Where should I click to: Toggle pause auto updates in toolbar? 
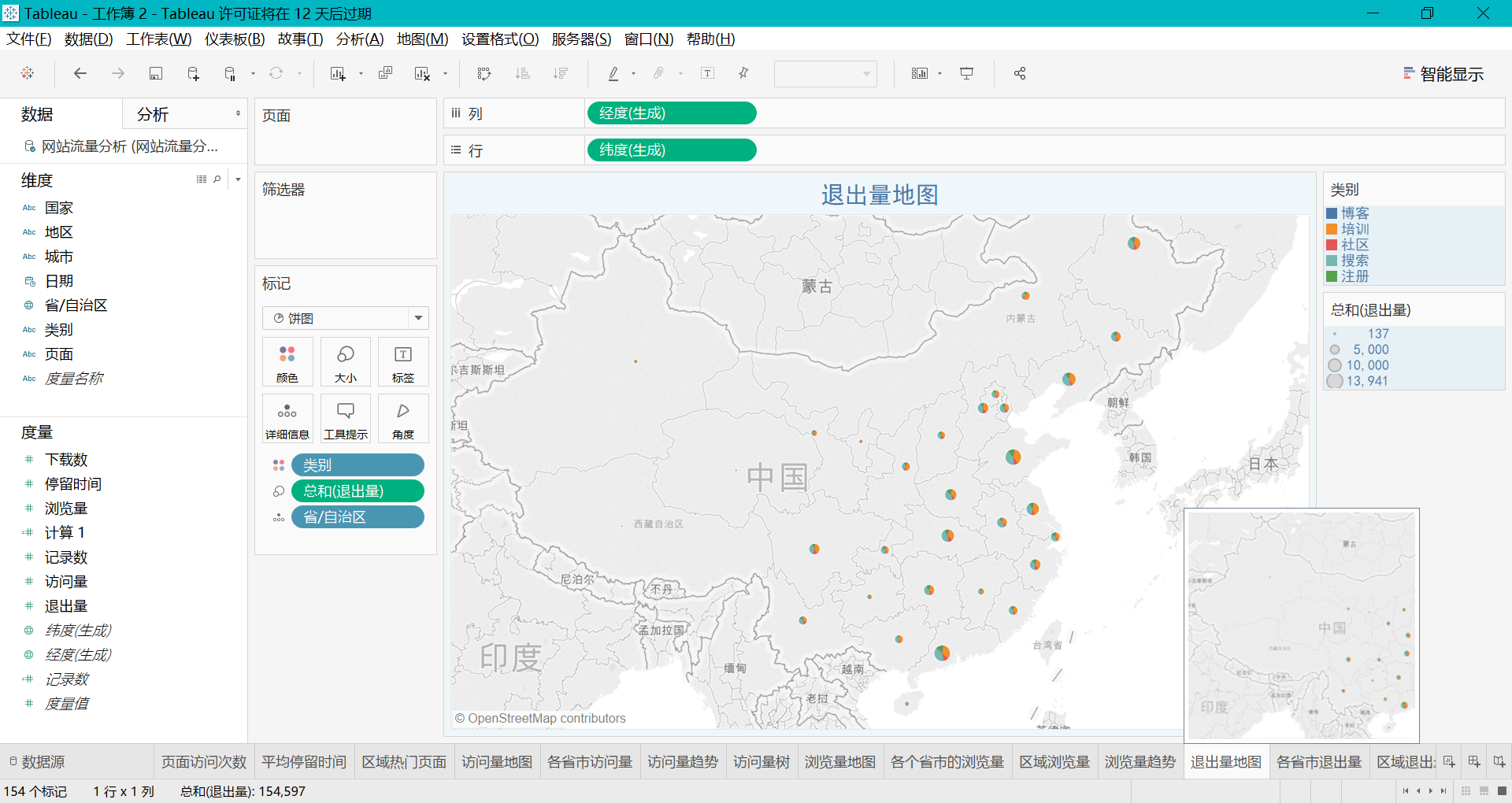[x=231, y=74]
